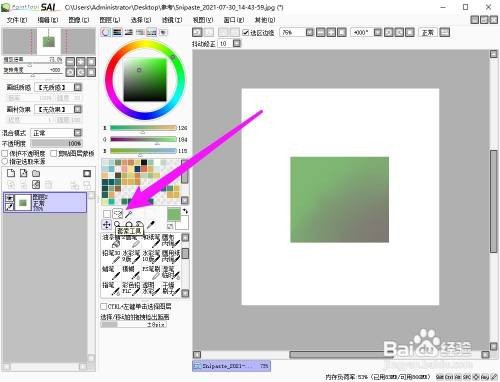Click the navigator preview thumbnail
The height and width of the screenshot is (382, 500).
[x=49, y=42]
